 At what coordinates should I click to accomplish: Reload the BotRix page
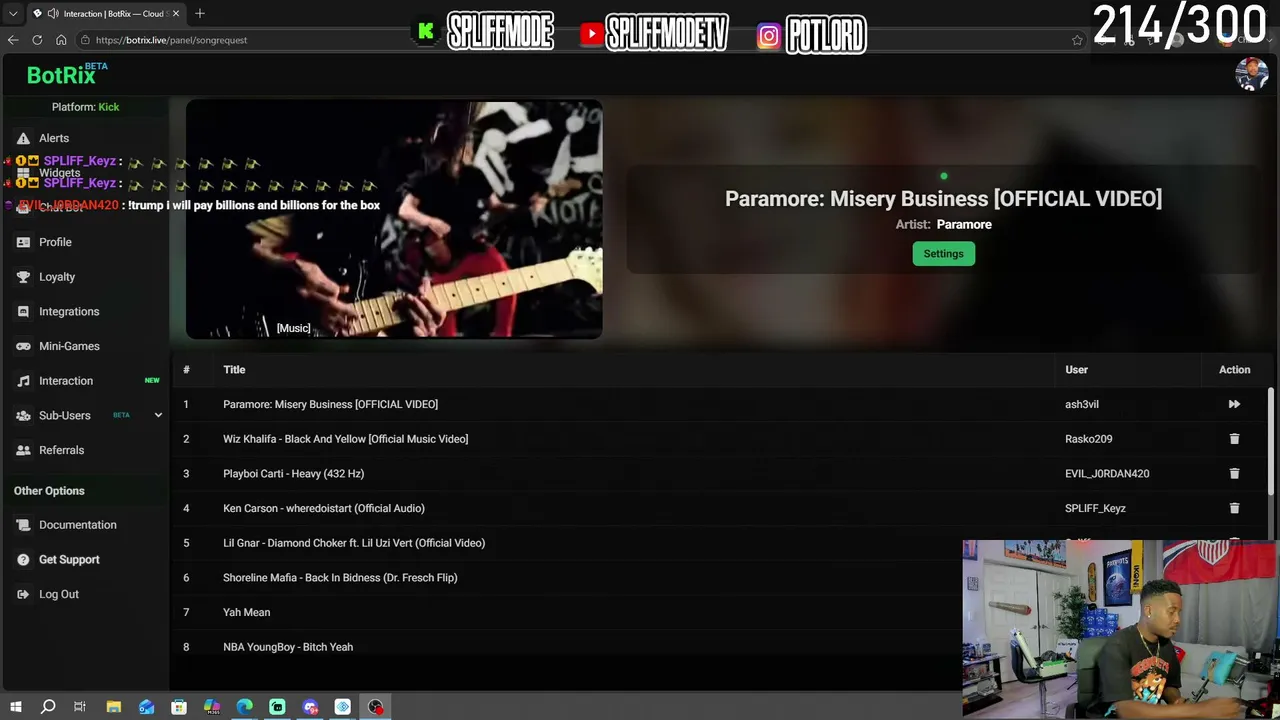(x=37, y=40)
